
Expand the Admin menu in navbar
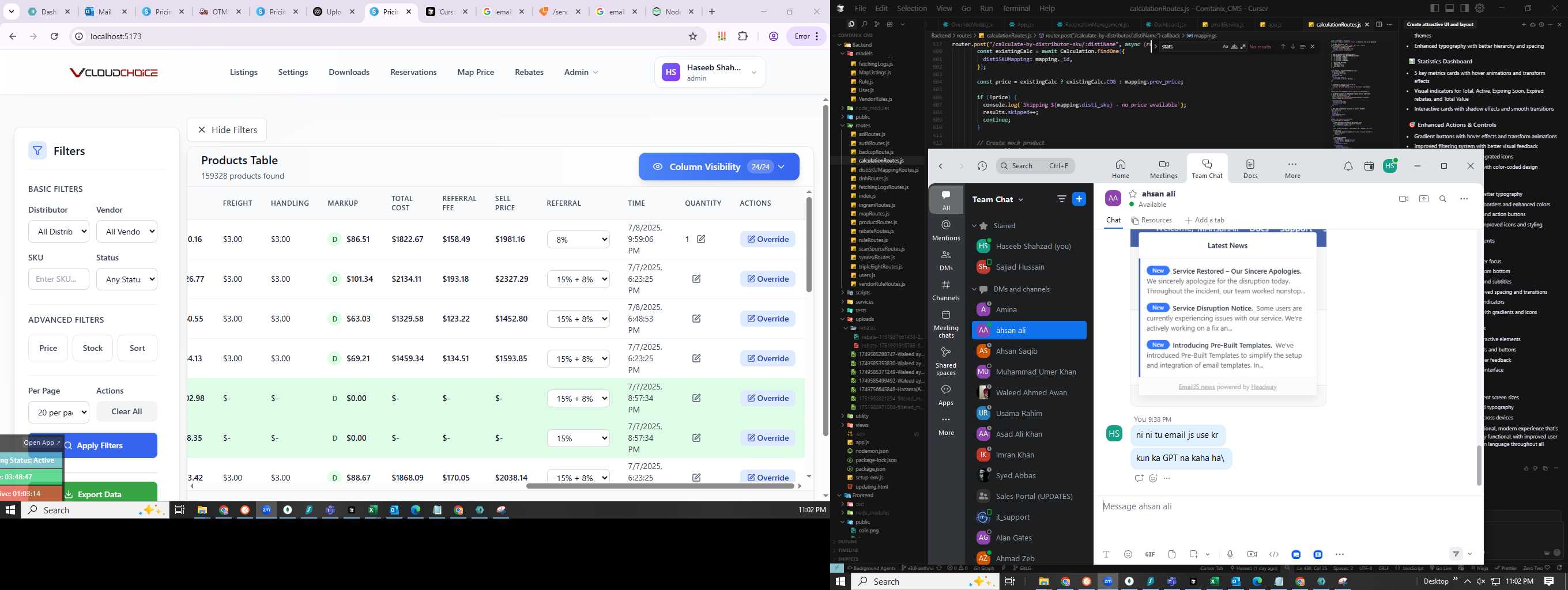[x=581, y=72]
